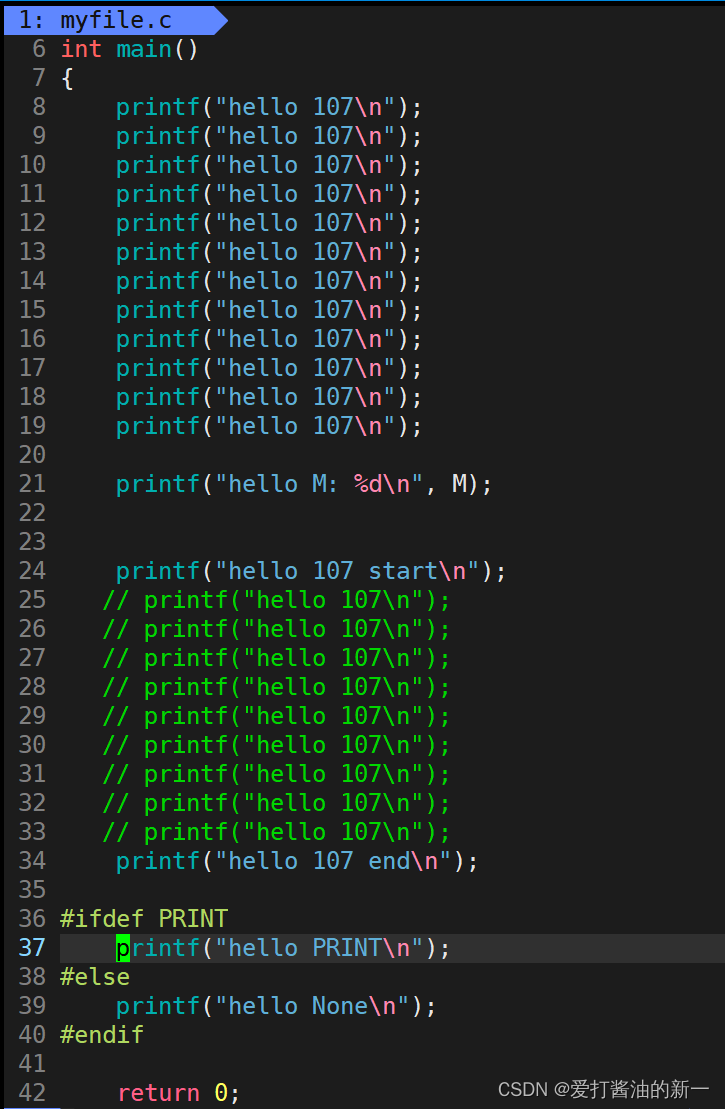Screen dimensions: 725x1109
Task: Click the opening brace on line 7
Action: pyautogui.click(x=67, y=78)
